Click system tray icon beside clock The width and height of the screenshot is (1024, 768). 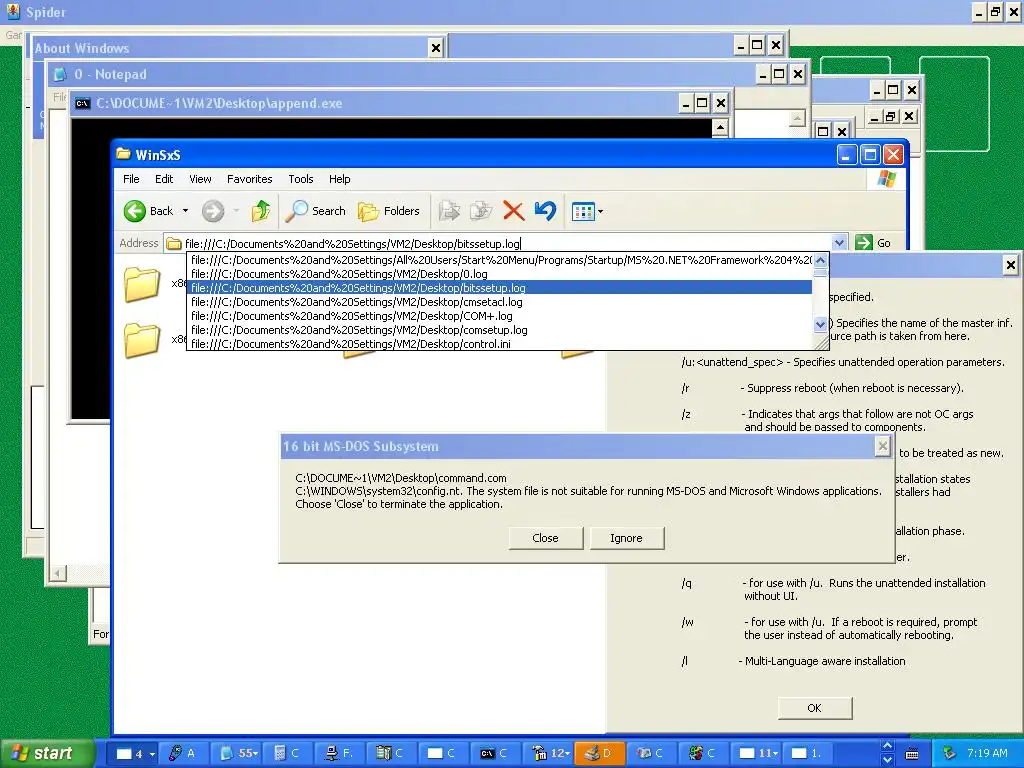(x=949, y=754)
